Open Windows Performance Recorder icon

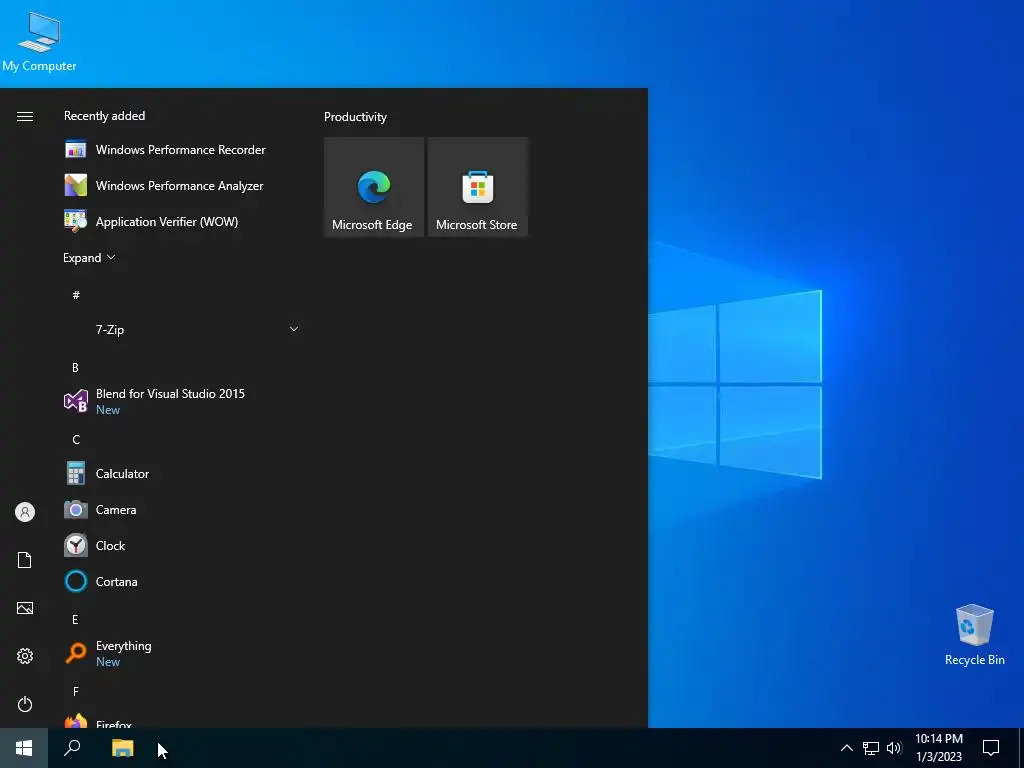point(76,150)
